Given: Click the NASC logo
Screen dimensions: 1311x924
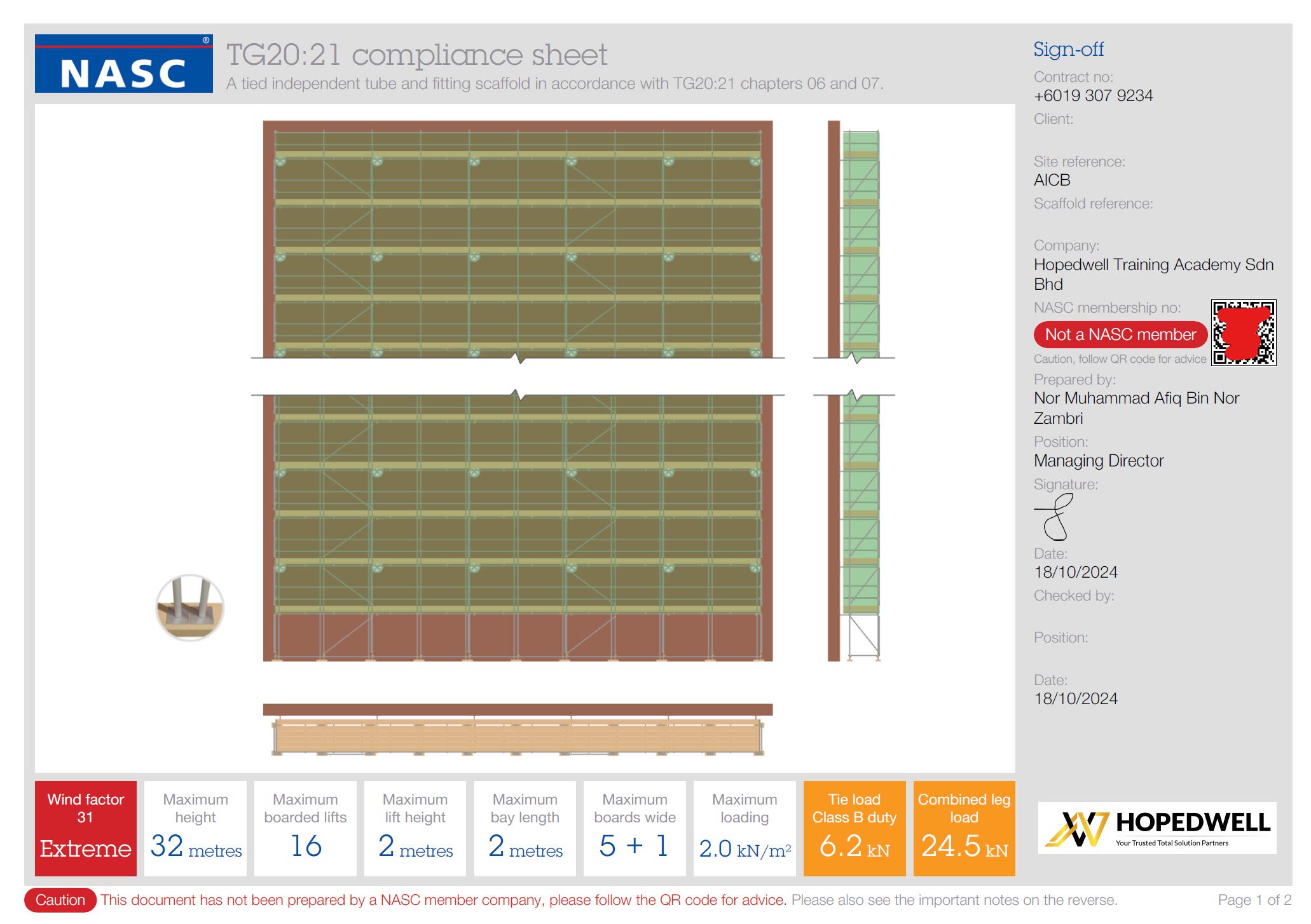Looking at the screenshot, I should (x=123, y=64).
